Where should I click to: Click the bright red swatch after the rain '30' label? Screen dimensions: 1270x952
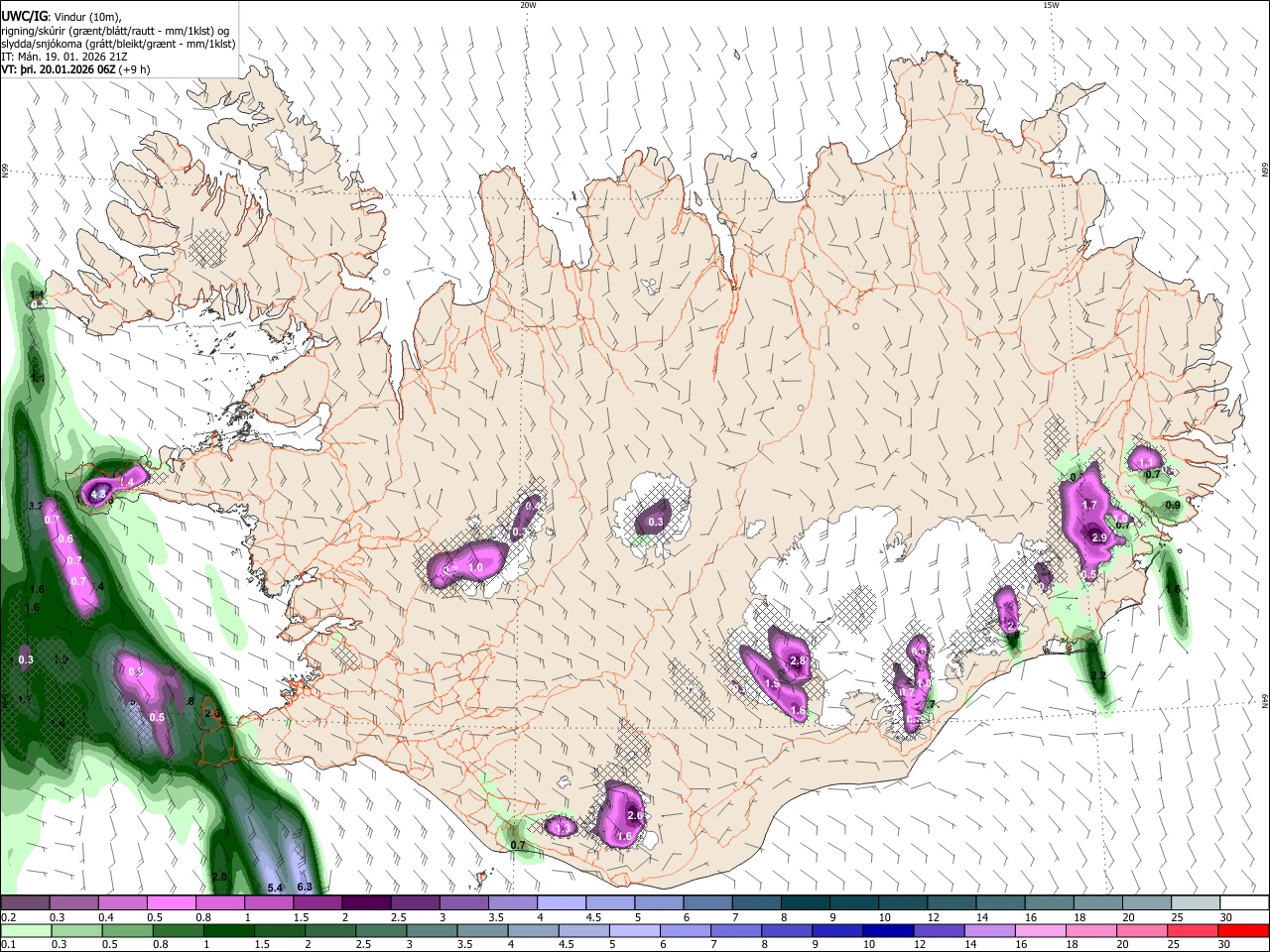1244,930
